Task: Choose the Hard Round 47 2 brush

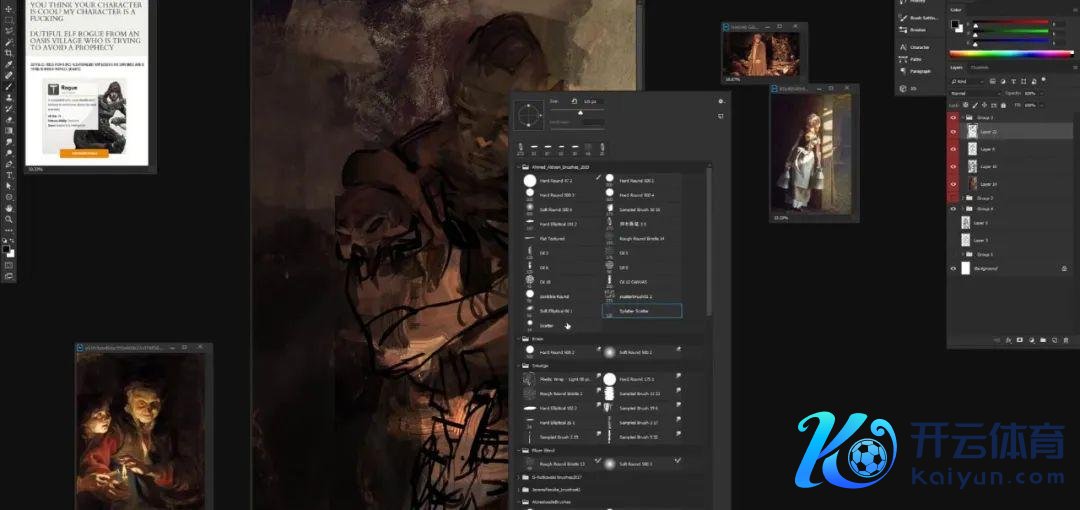Action: pos(553,180)
